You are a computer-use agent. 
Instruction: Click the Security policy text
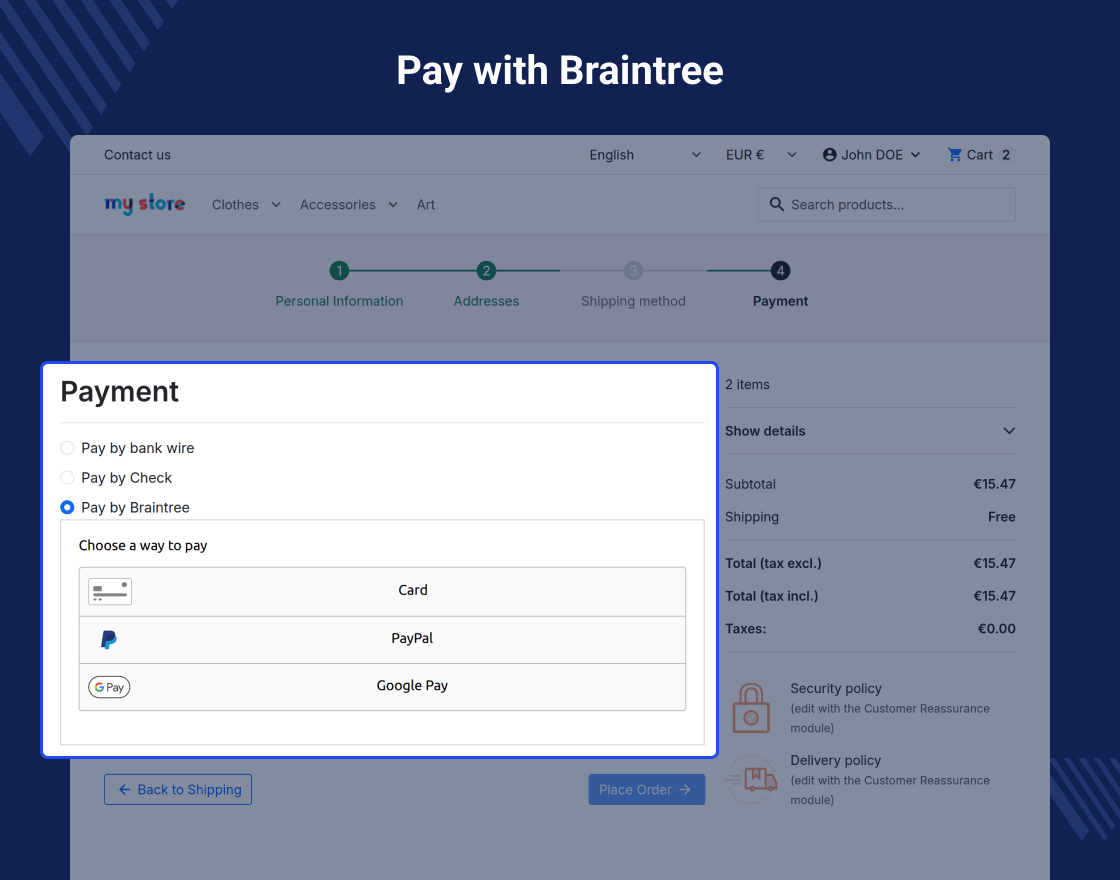coord(836,689)
